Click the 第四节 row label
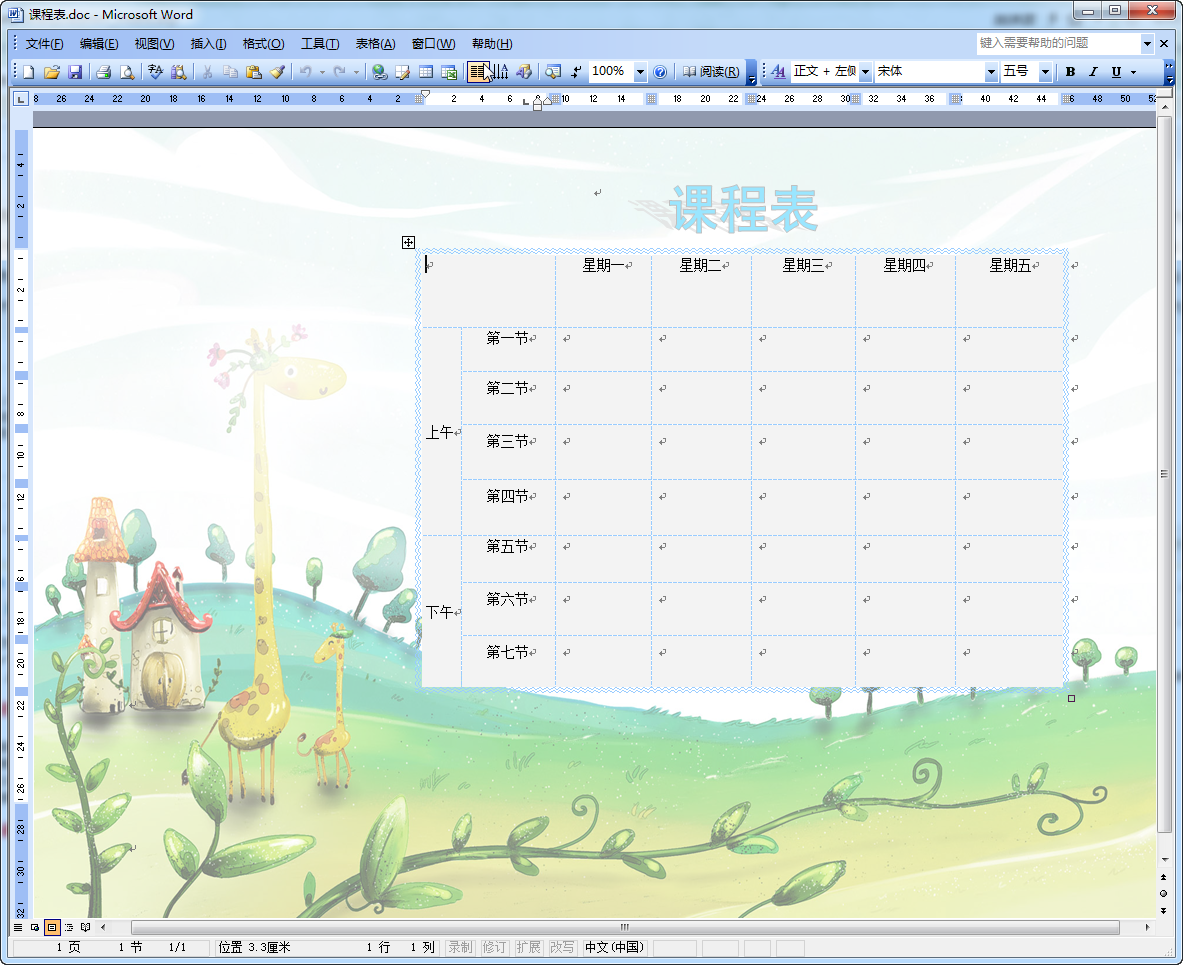The image size is (1183, 965). (507, 496)
